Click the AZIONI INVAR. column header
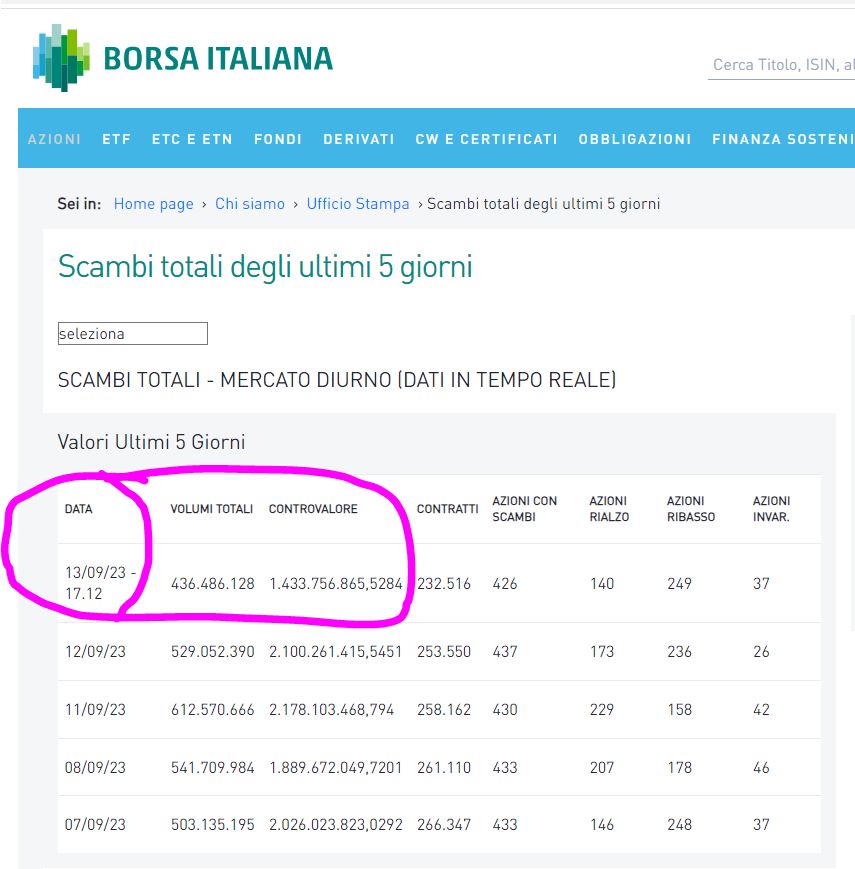 [771, 509]
